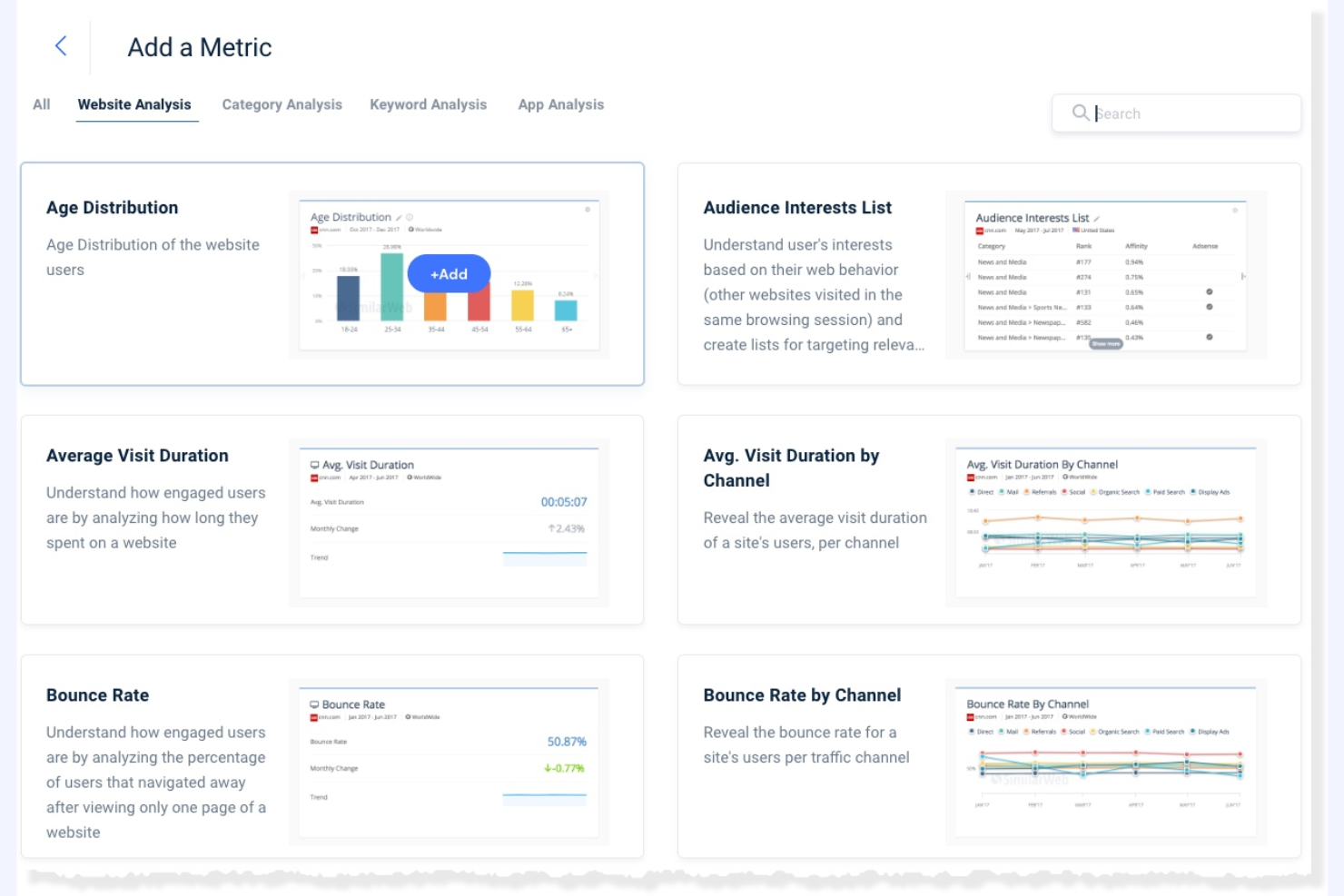Viewport: 1344px width, 896px height.
Task: Switch to the Category Analysis tab
Action: coord(282,104)
